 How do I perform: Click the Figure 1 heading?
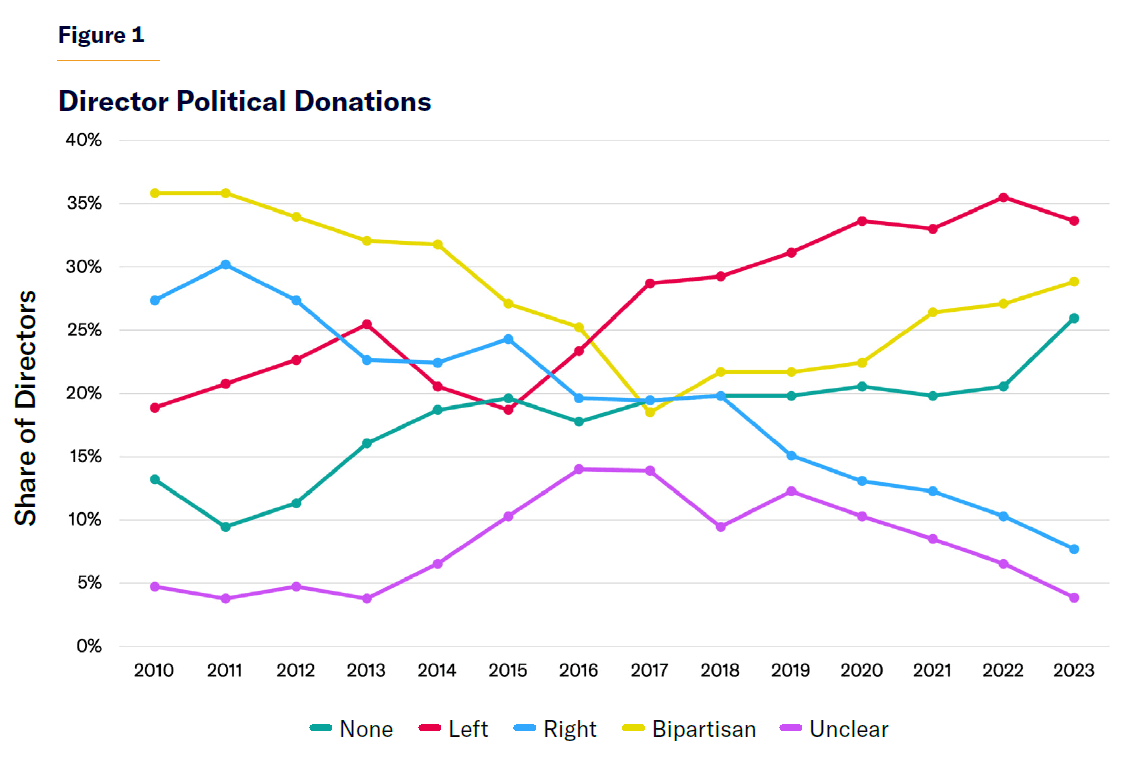coord(101,35)
